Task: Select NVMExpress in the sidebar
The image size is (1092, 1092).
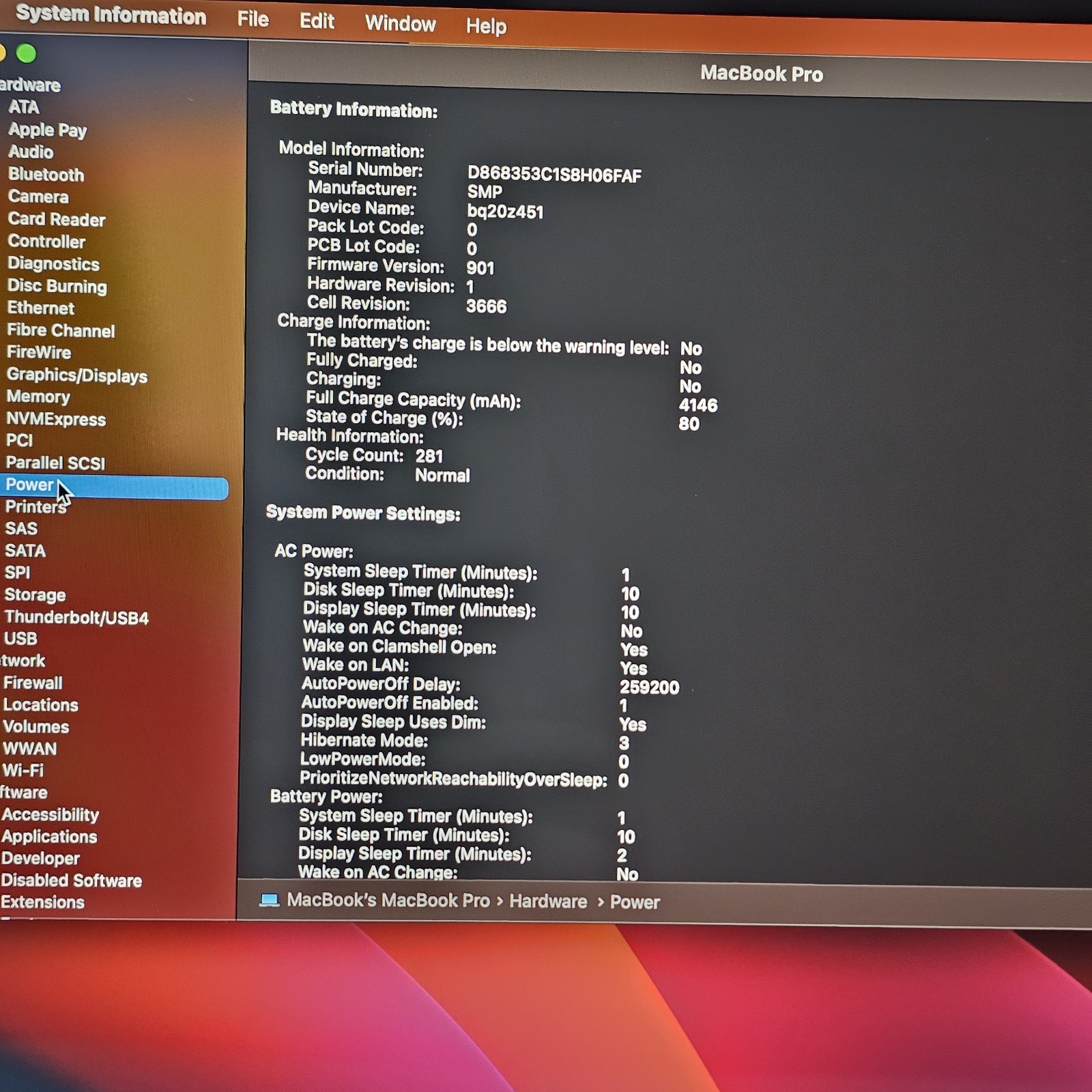Action: point(56,419)
